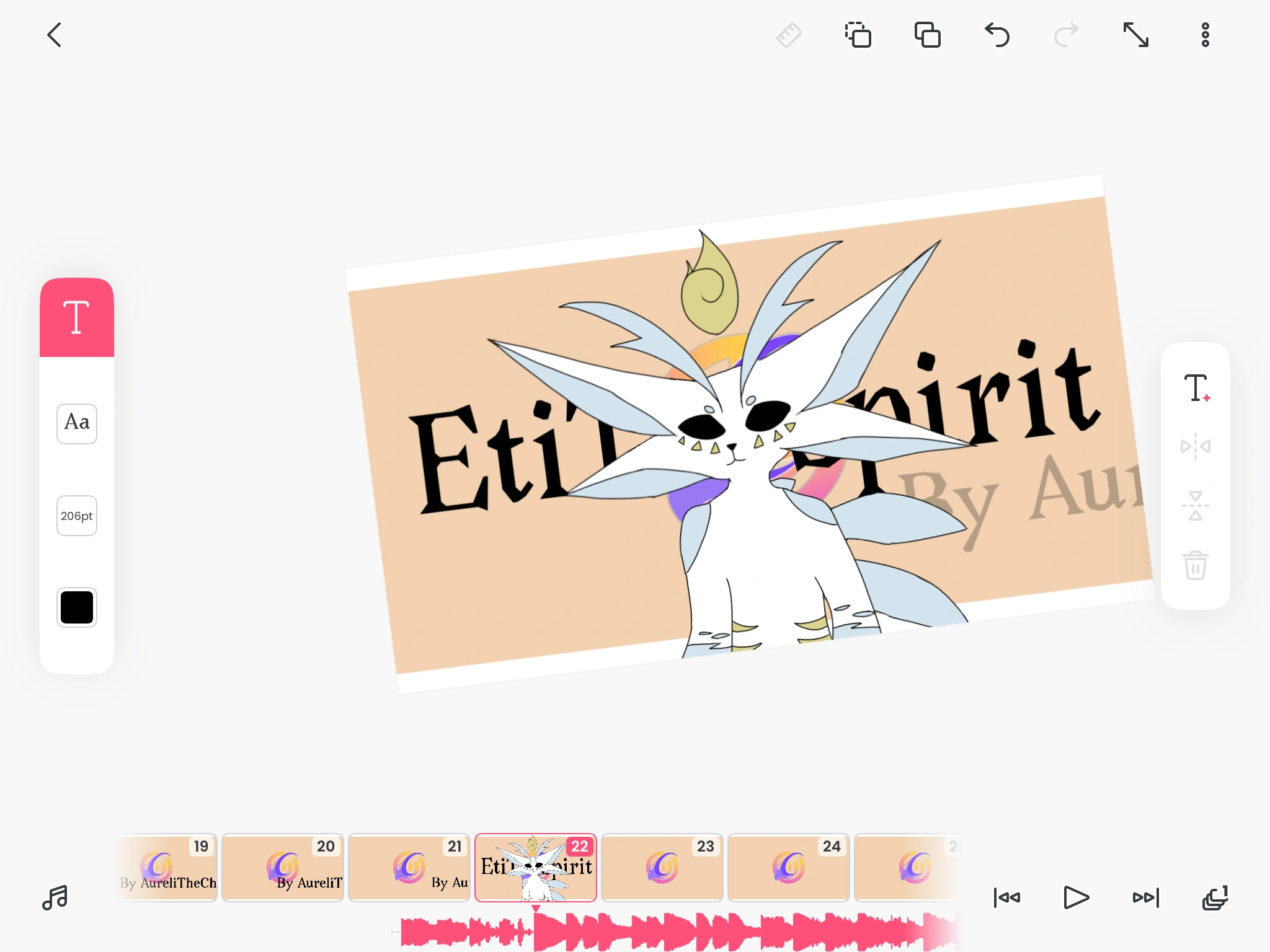Pick the black text color swatch
The height and width of the screenshot is (952, 1270).
point(76,607)
